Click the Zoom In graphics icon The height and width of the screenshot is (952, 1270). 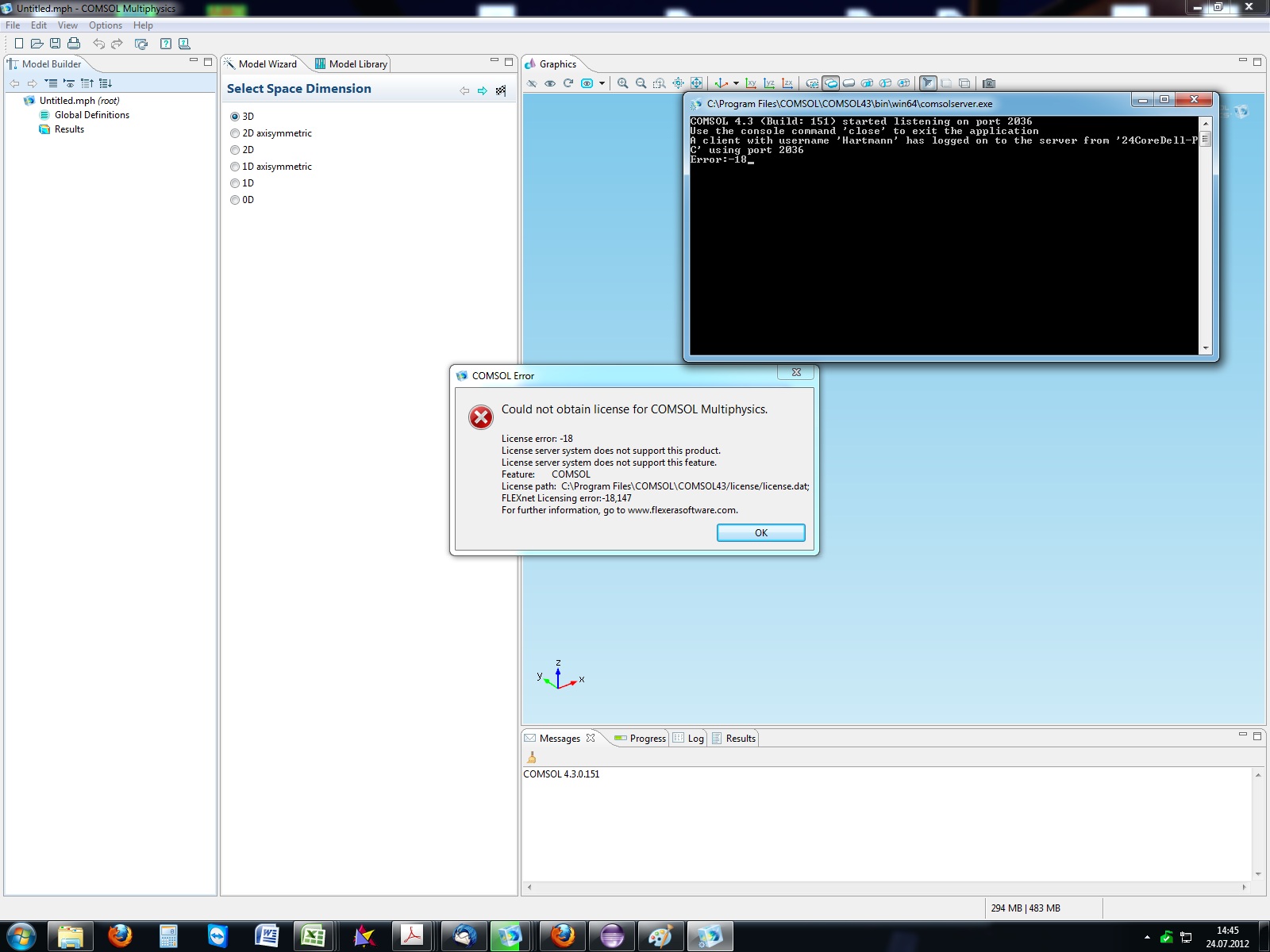623,83
